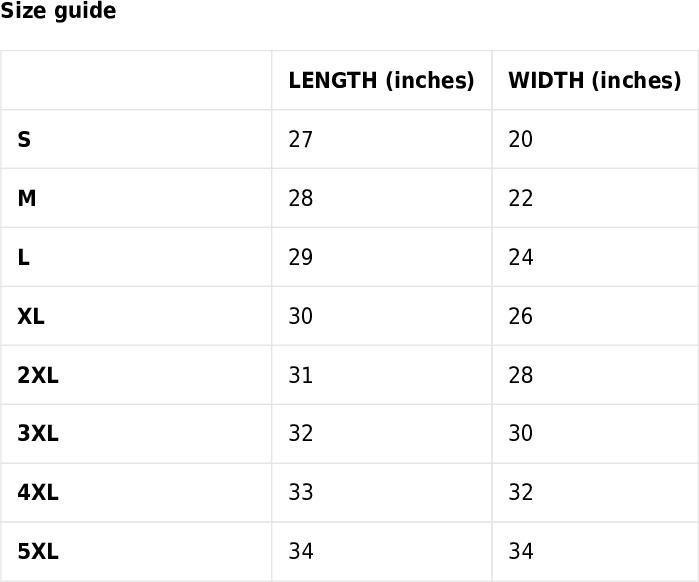Click the length value 27 for size S
This screenshot has width=699, height=582.
(x=301, y=140)
